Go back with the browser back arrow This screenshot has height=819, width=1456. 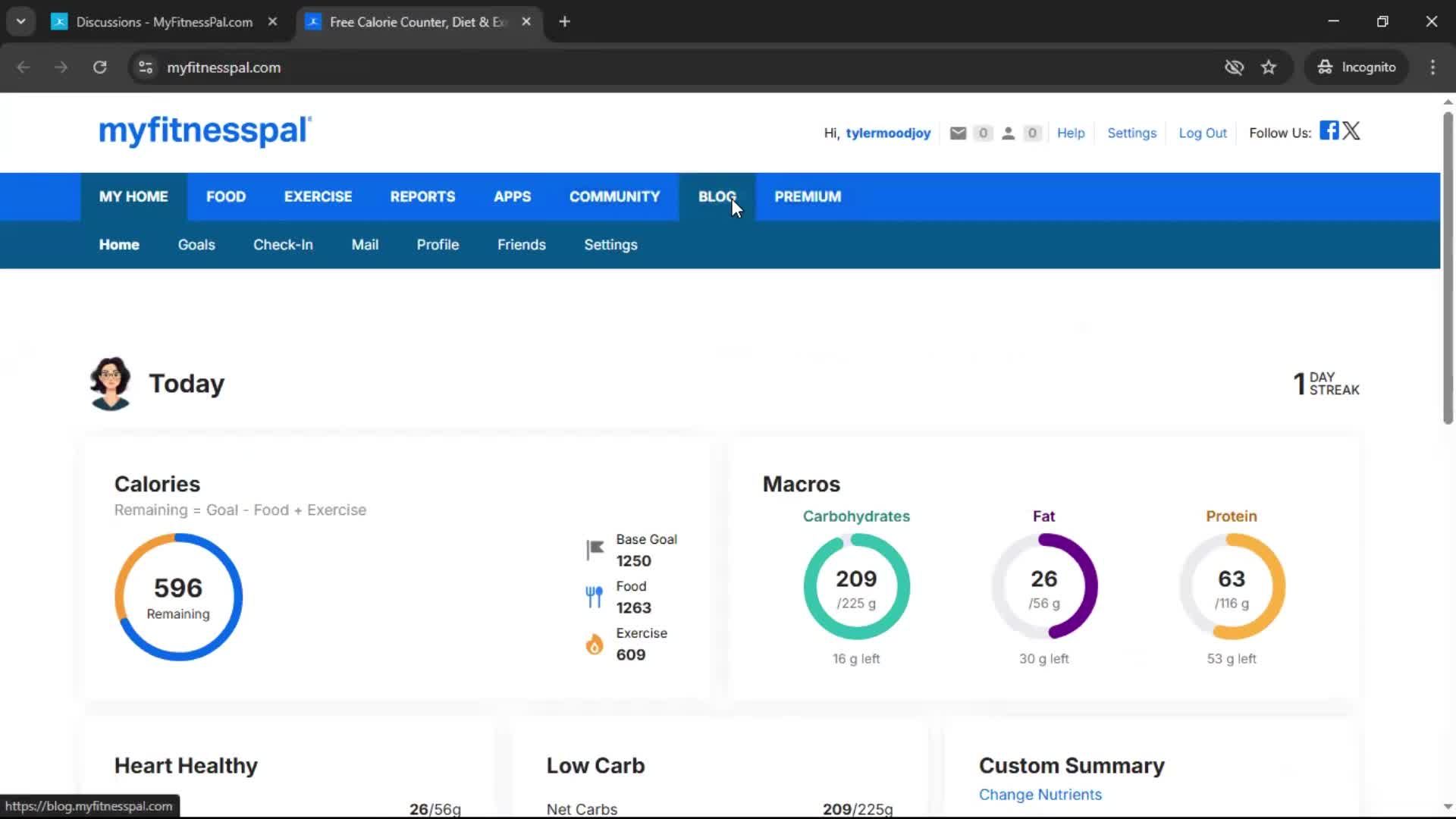tap(24, 67)
